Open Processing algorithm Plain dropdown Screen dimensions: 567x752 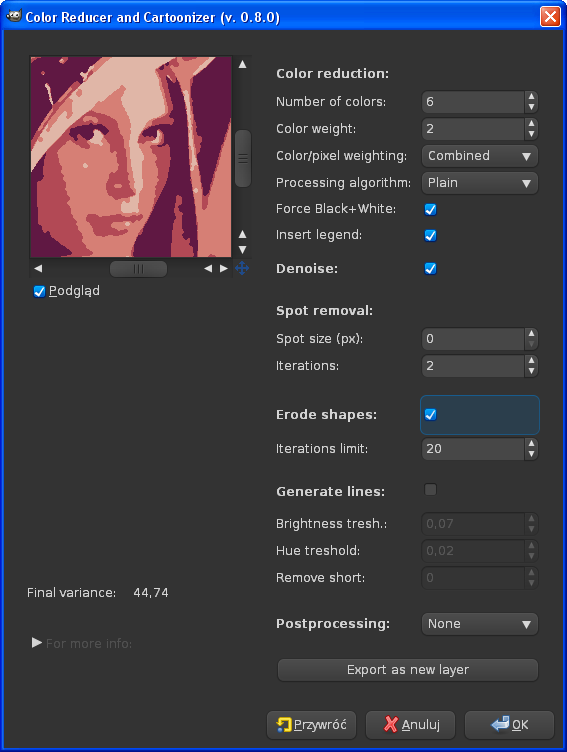pos(480,183)
